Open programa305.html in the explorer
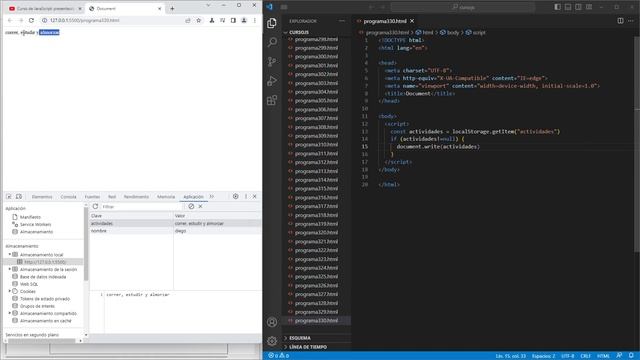 (x=316, y=101)
